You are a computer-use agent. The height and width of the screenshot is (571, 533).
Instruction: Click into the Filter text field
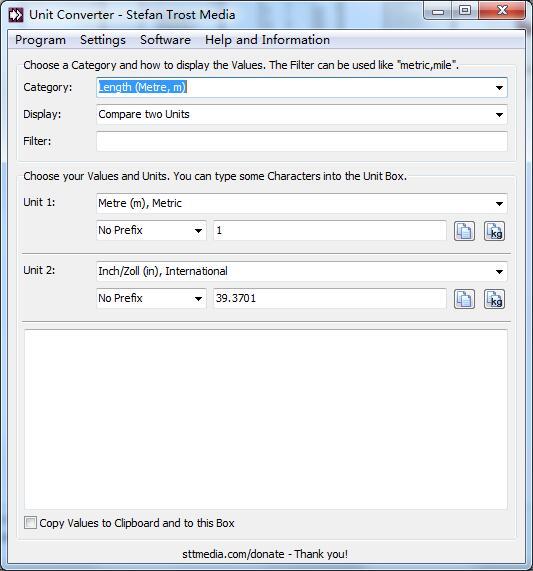[302, 141]
